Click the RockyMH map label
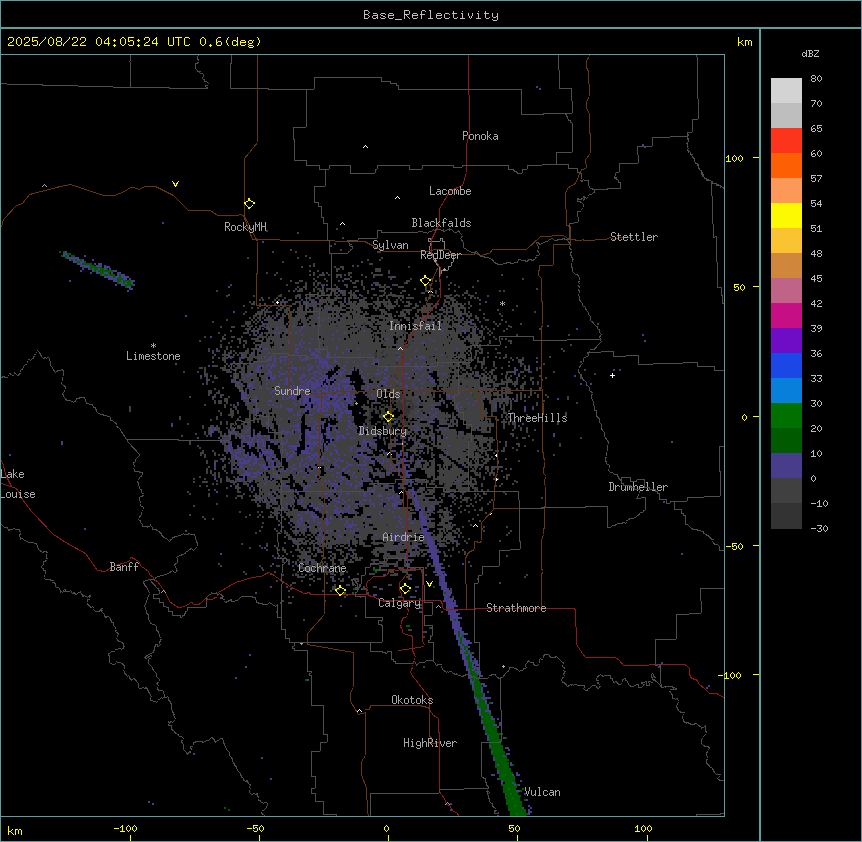 click(x=245, y=227)
